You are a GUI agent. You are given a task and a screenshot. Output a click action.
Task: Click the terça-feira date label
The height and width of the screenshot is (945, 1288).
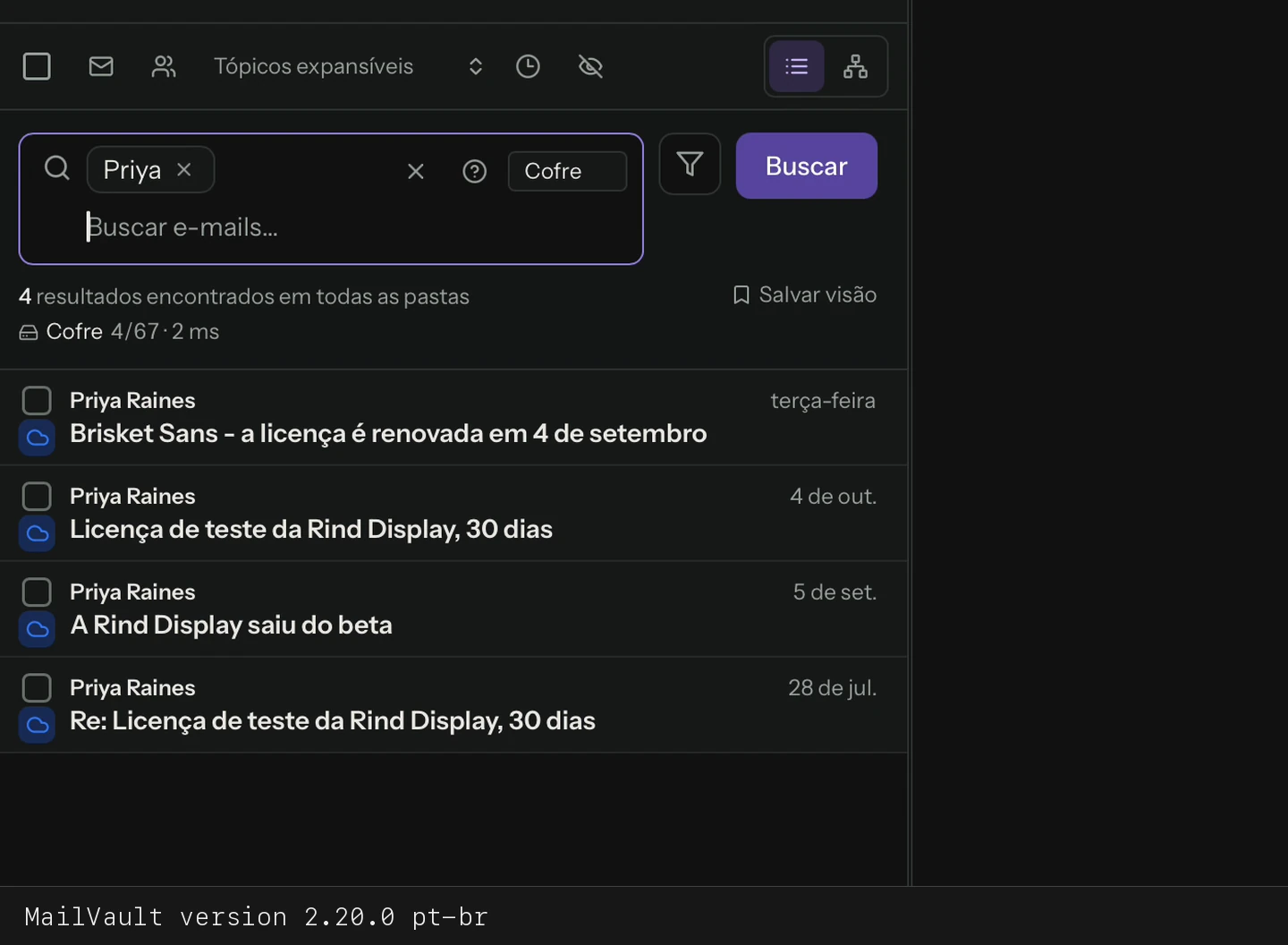(823, 401)
